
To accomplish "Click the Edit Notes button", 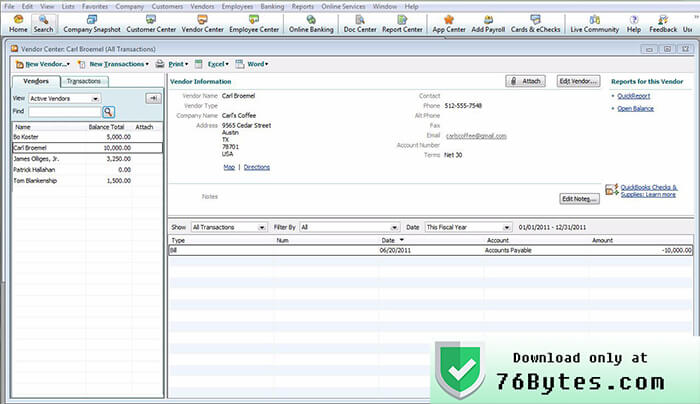I will tap(579, 199).
